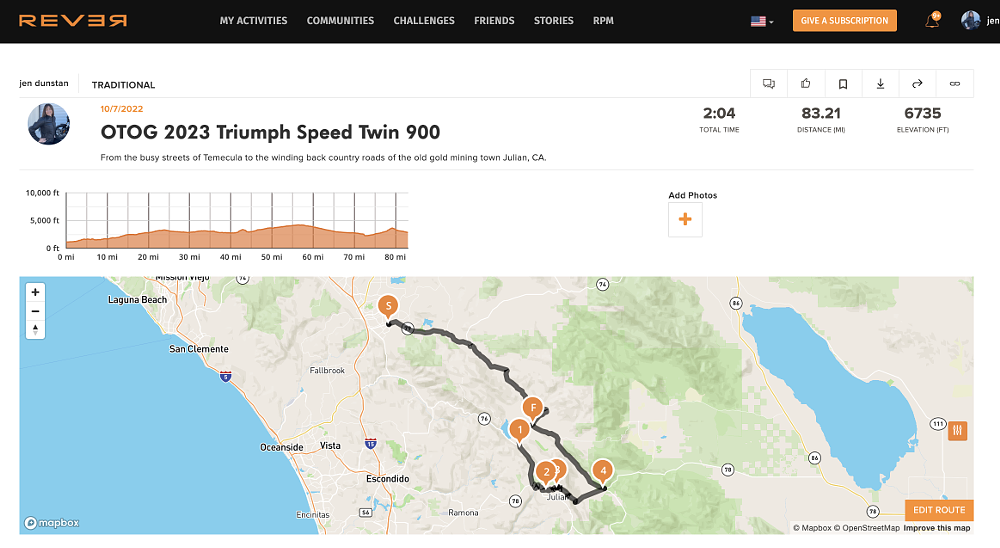Click the ride description text about Temecula
1000x548 pixels.
(323, 158)
